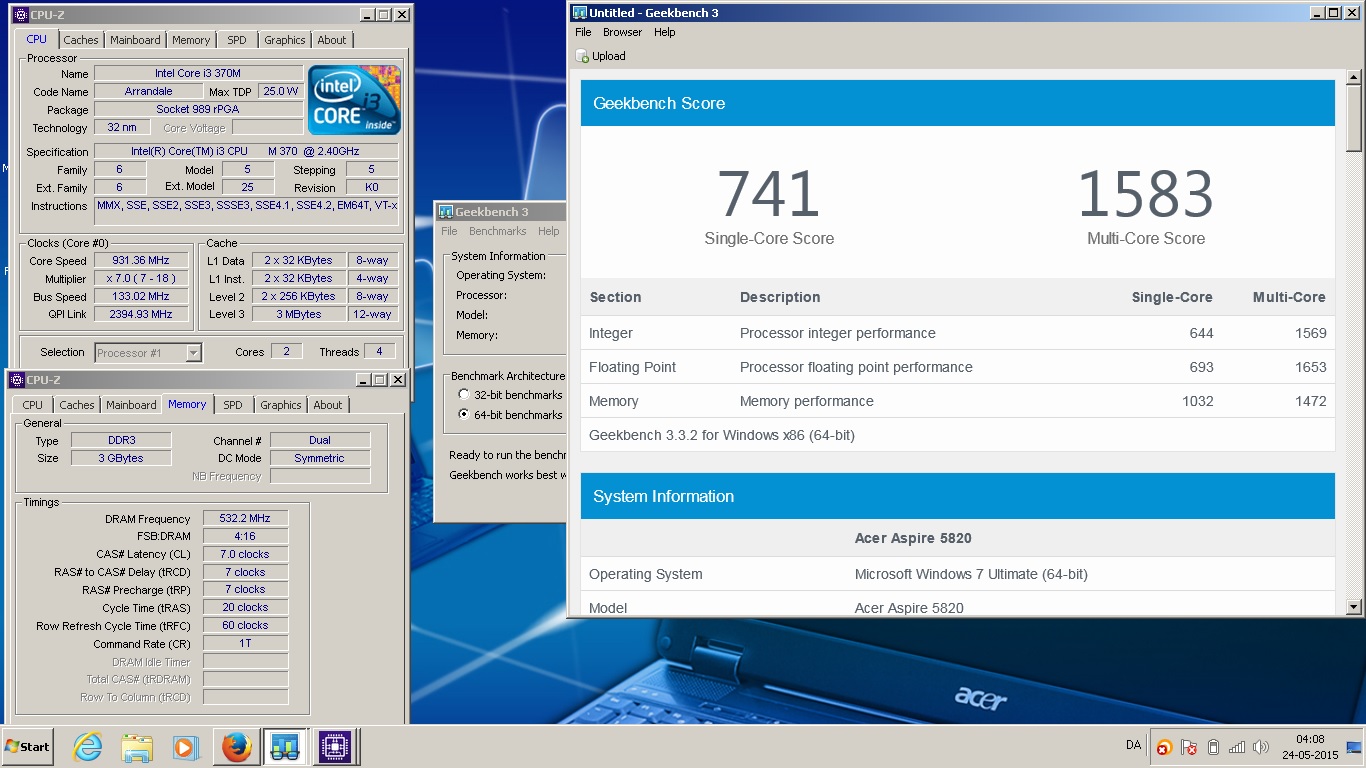Click the 532.2 MHz DRAM frequency value

[246, 518]
